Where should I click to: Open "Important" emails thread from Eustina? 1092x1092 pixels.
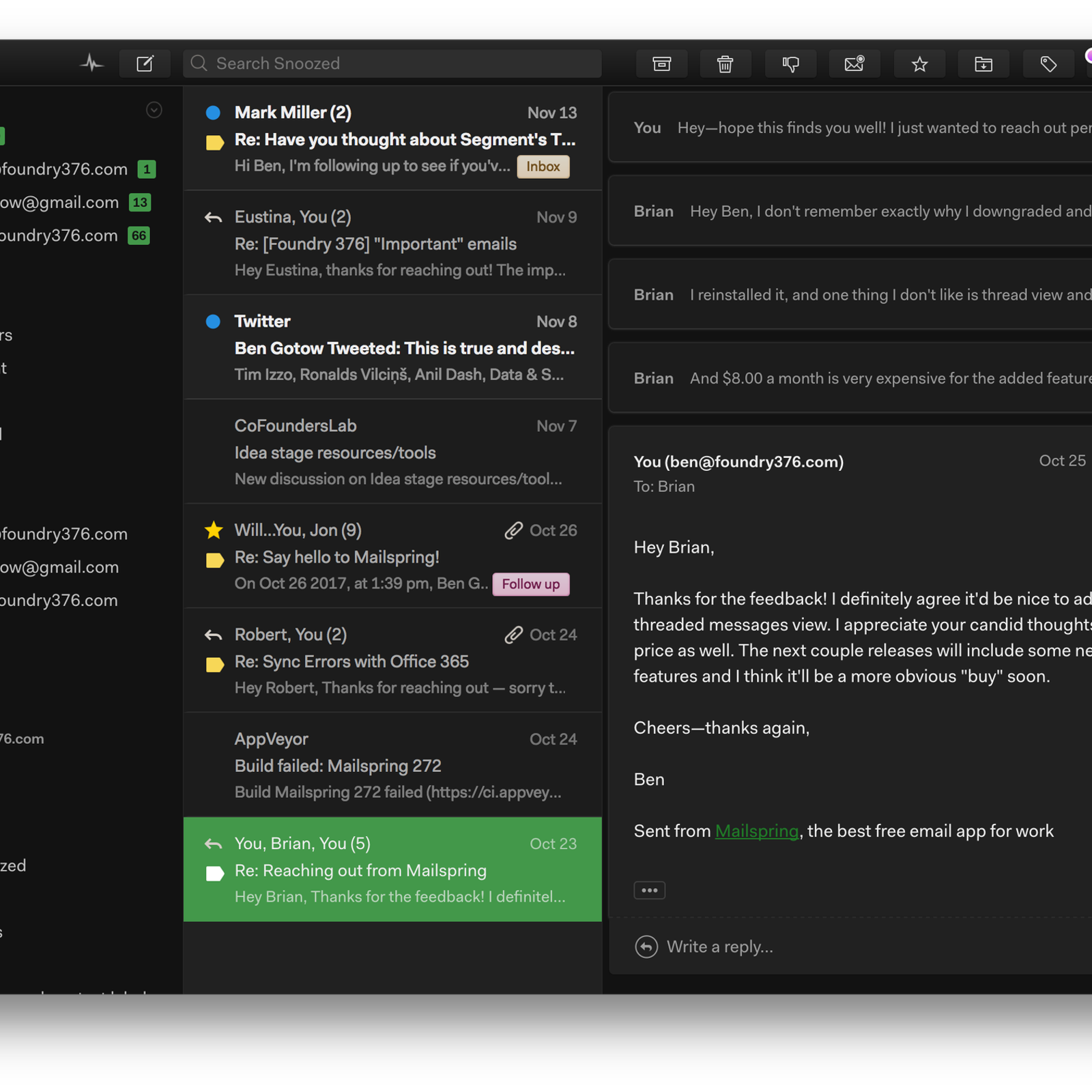(x=392, y=243)
